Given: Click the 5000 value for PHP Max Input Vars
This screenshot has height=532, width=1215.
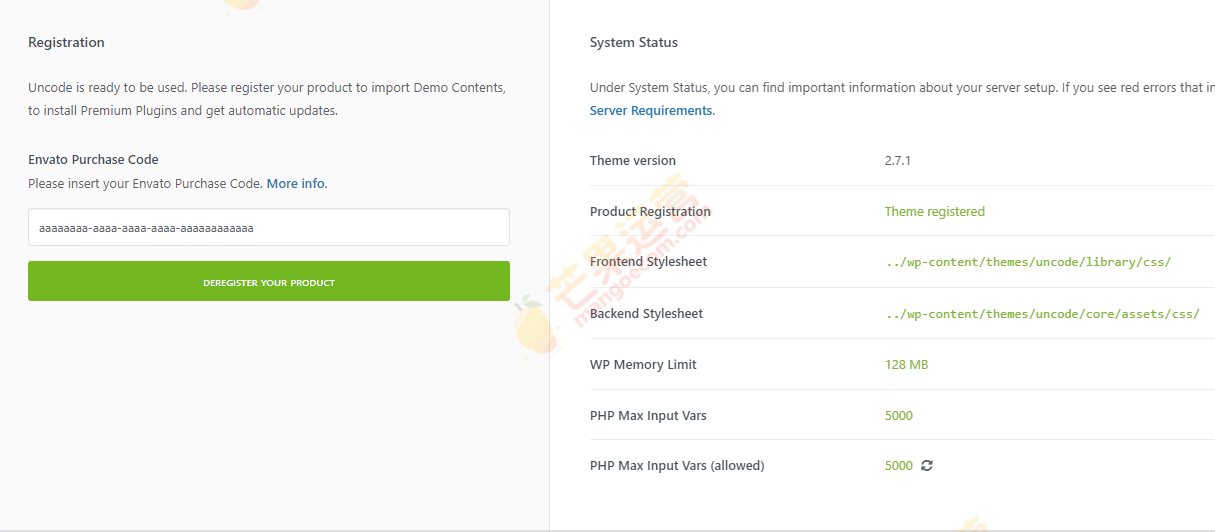Looking at the screenshot, I should 898,416.
